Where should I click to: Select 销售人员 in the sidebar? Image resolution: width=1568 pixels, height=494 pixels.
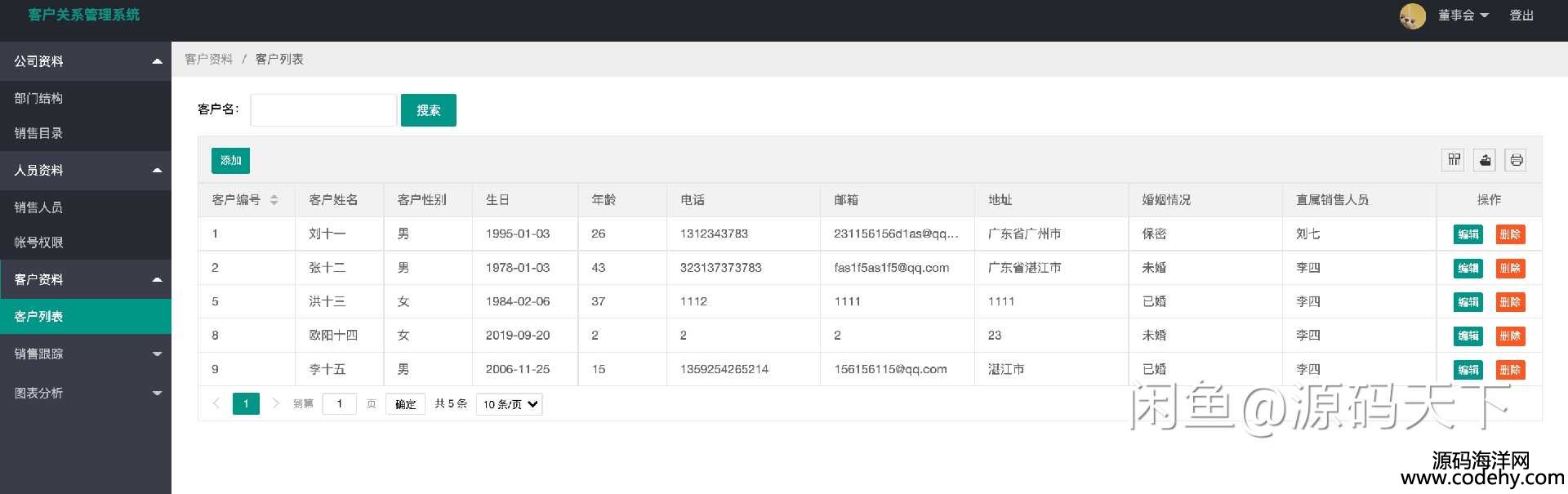point(39,207)
